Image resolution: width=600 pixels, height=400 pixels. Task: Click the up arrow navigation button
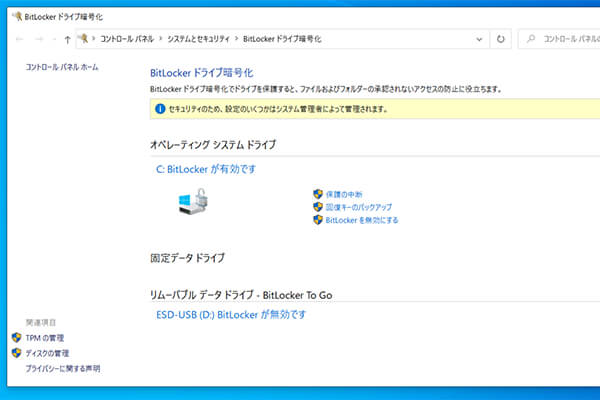coord(67,39)
